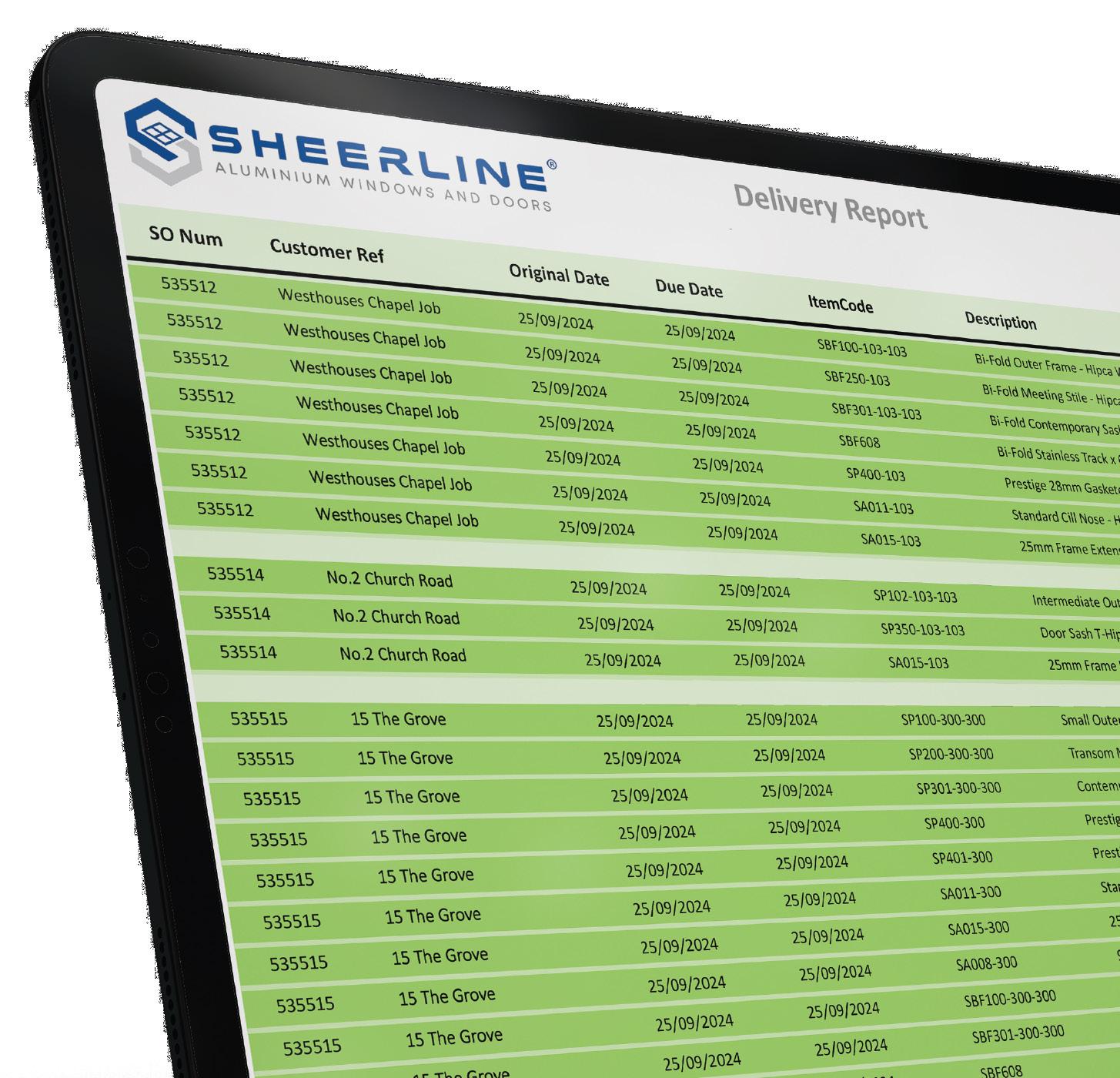Screen dimensions: 1120x1078
Task: Select item code SP401-300
Action: point(962,858)
